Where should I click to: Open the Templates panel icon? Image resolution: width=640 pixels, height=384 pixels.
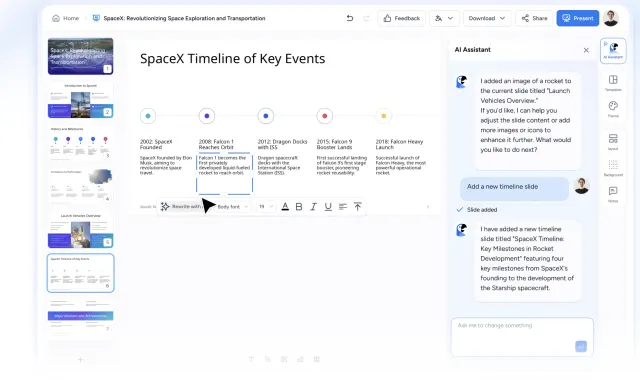[613, 83]
